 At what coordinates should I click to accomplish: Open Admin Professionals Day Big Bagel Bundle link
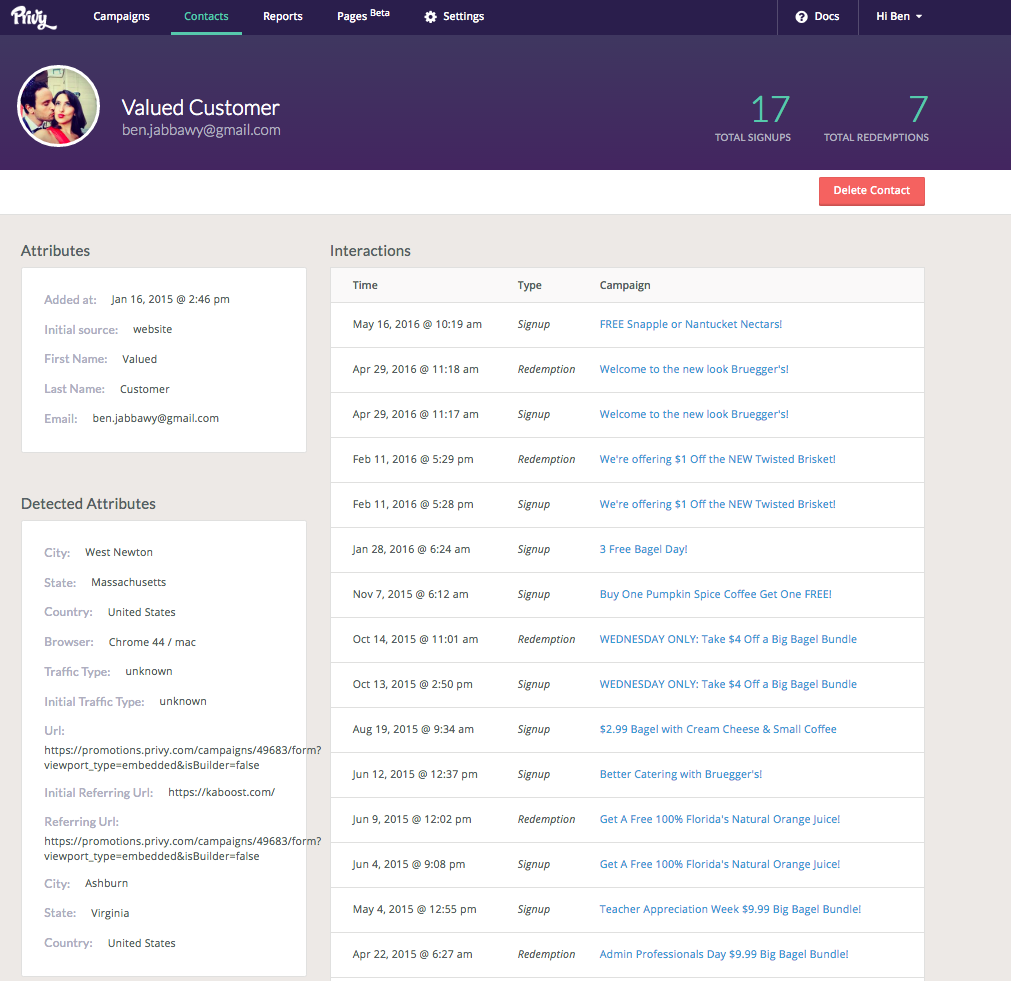coord(724,954)
